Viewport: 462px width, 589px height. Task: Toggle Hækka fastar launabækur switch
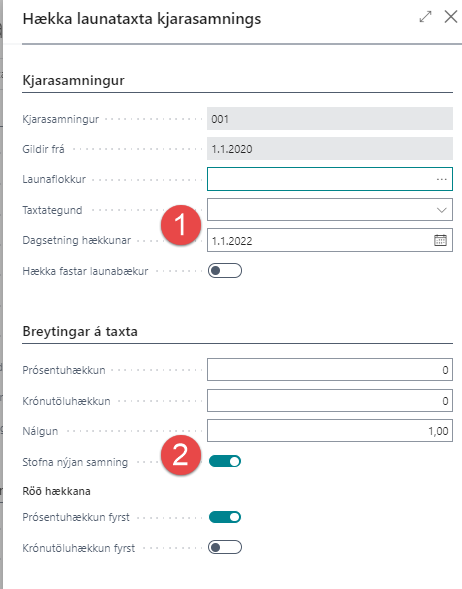[x=225, y=270]
